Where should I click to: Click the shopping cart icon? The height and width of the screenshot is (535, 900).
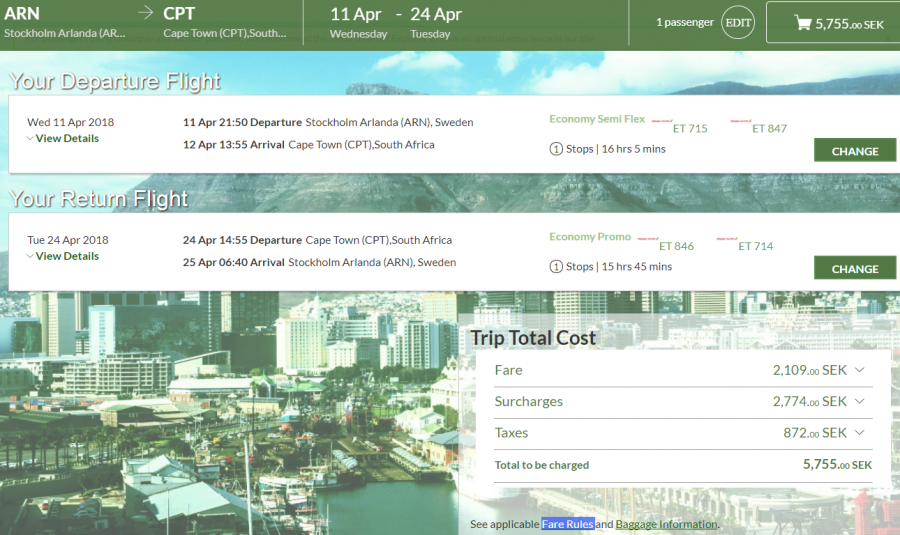tap(802, 23)
